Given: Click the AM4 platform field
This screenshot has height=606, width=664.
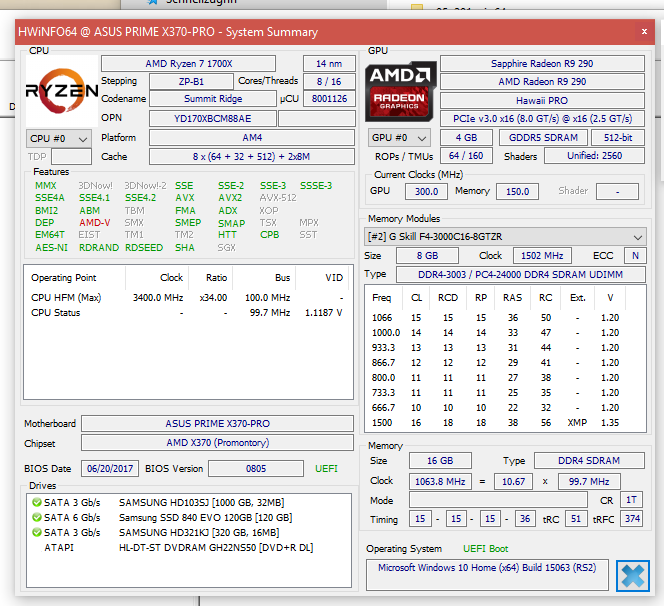Looking at the screenshot, I should [x=252, y=138].
